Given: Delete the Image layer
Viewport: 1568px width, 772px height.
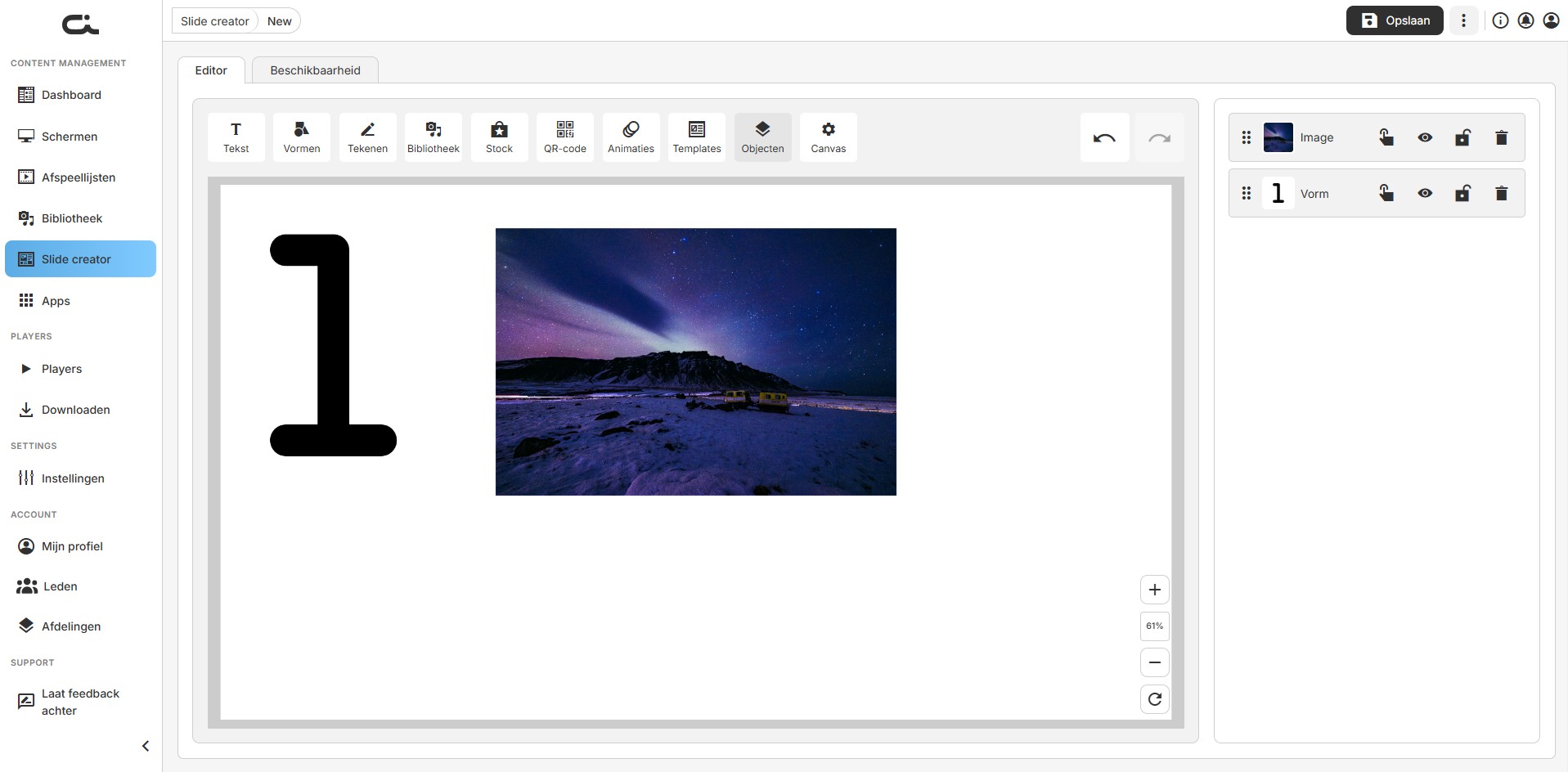Looking at the screenshot, I should pyautogui.click(x=1501, y=137).
